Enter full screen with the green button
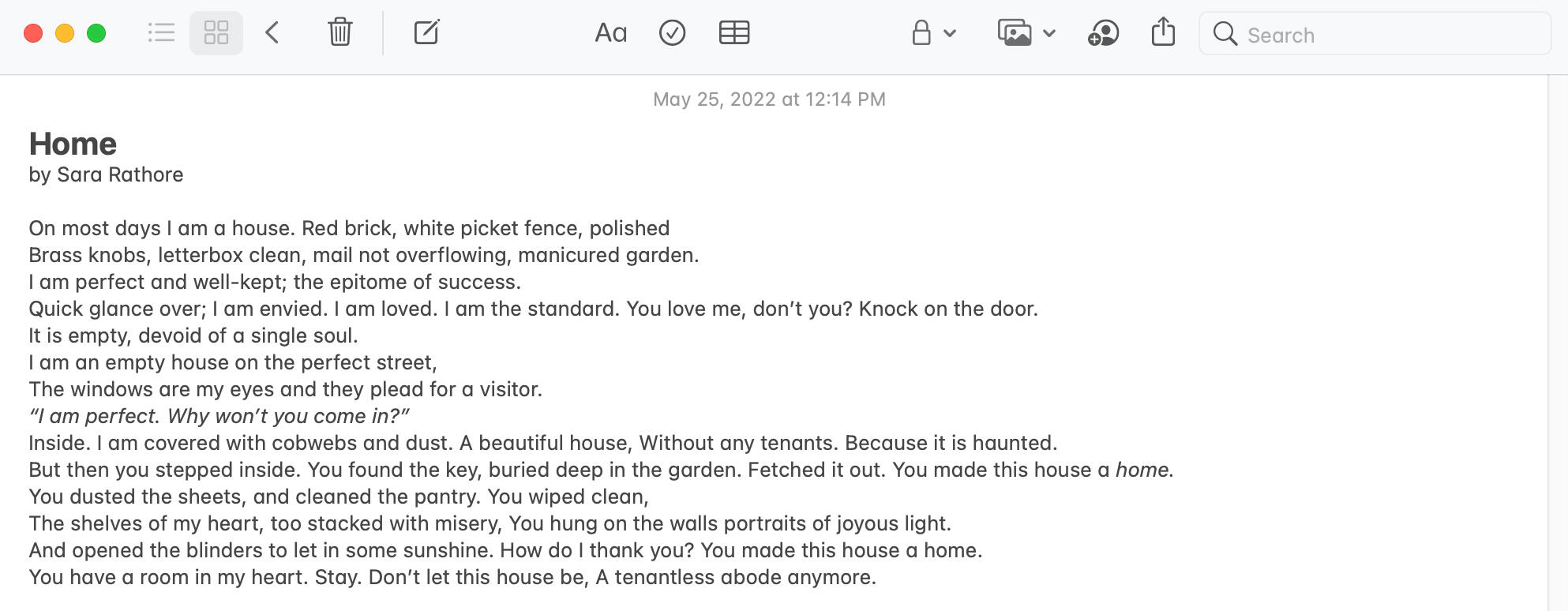Screen dimensions: 1568x611 (x=96, y=33)
